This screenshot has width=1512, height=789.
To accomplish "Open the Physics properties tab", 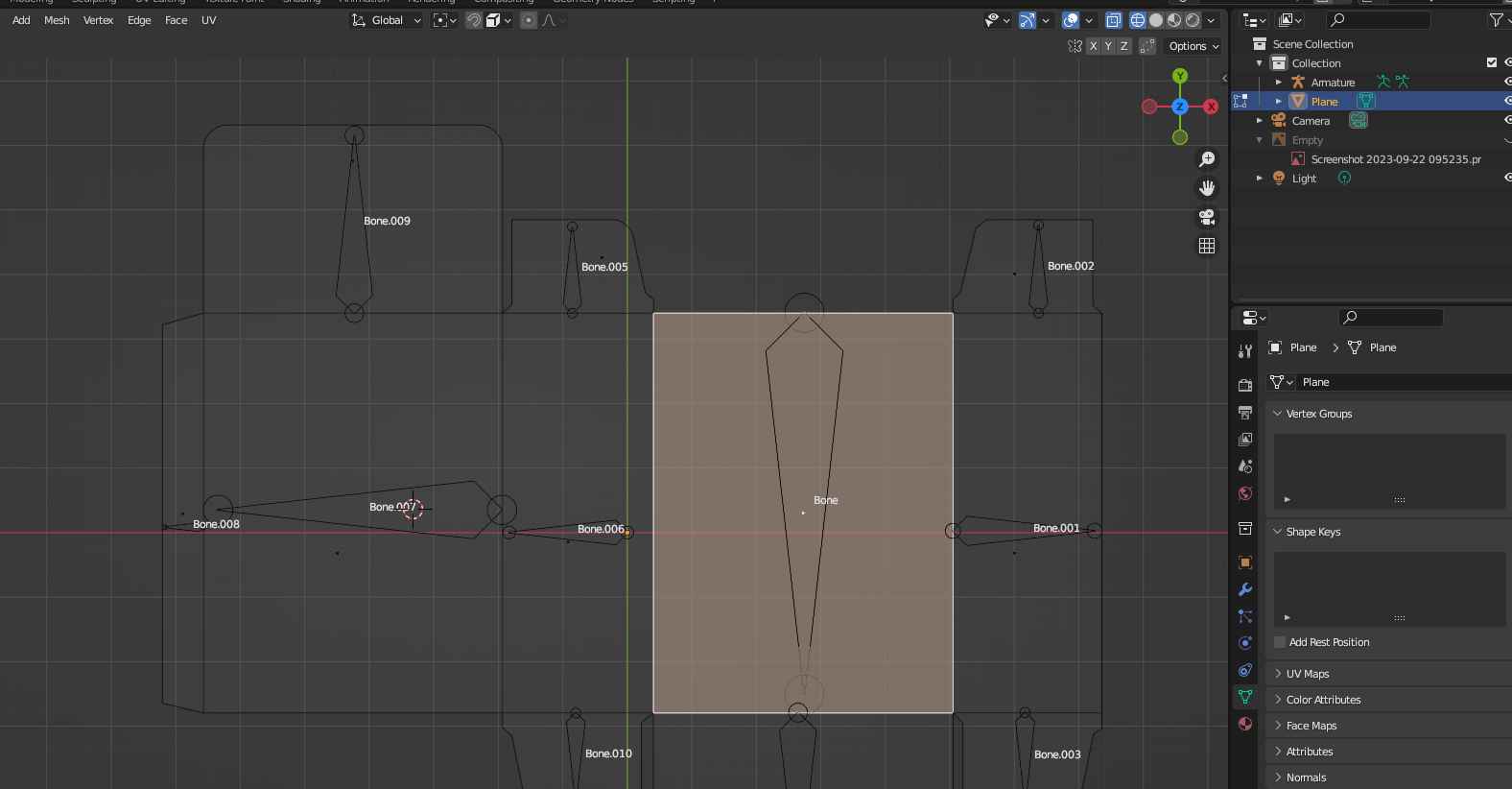I will [x=1245, y=643].
